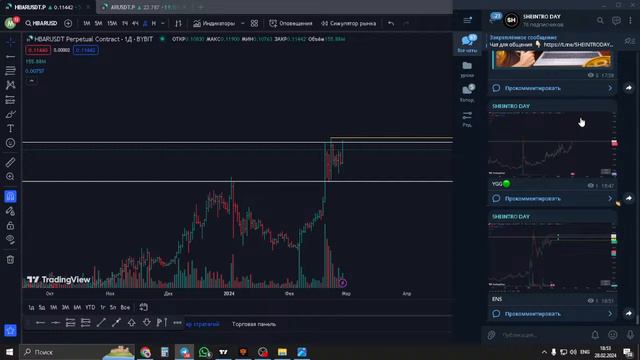Viewport: 640px width, 360px height.
Task: Select the zoom in tool
Action: 10,176
